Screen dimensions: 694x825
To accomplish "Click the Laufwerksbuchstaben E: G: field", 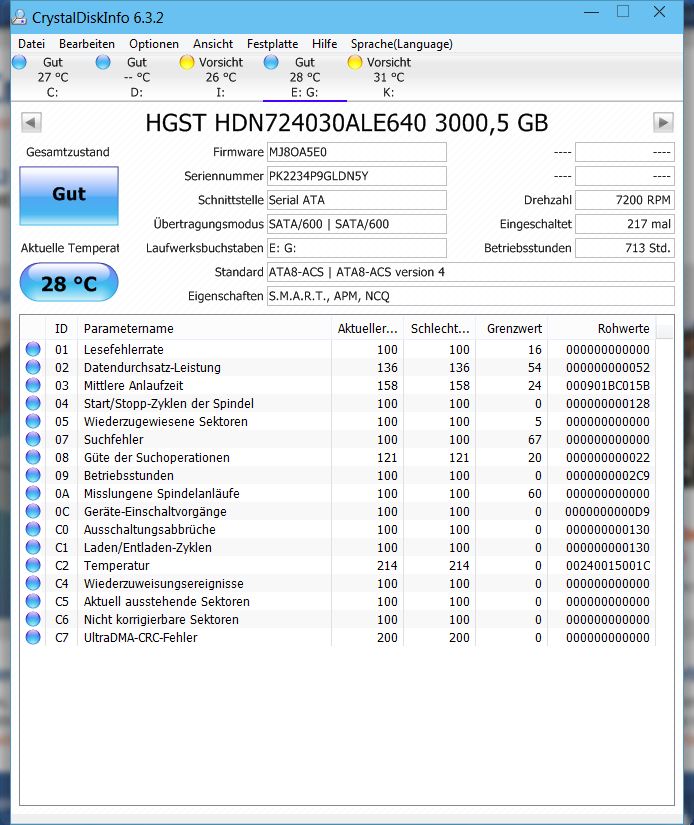I will coord(357,248).
